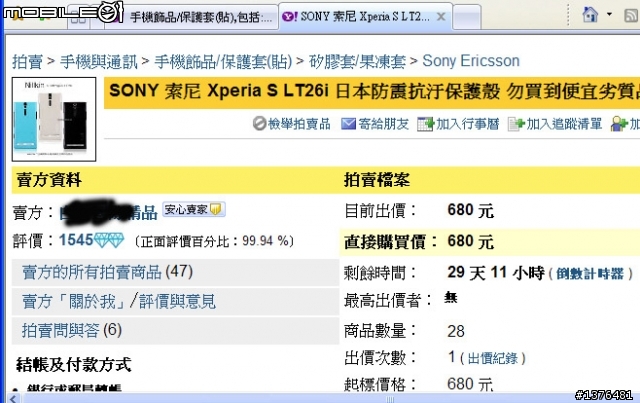Select the 目前出價 680 元 value
Viewport: 640px width, 403px height.
471,210
